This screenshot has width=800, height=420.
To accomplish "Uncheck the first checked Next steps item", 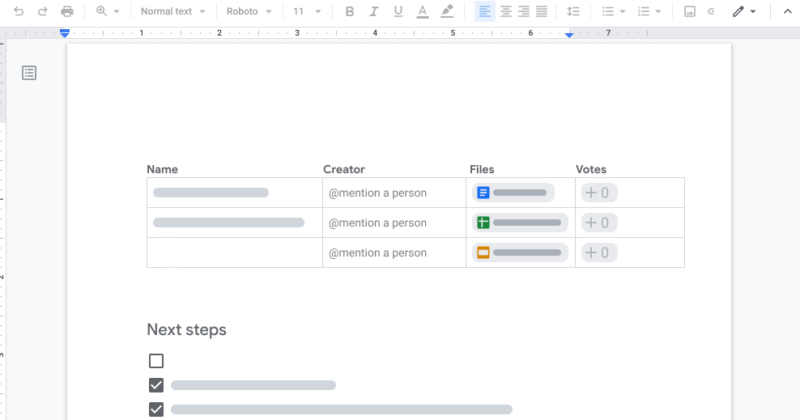I will pyautogui.click(x=156, y=385).
